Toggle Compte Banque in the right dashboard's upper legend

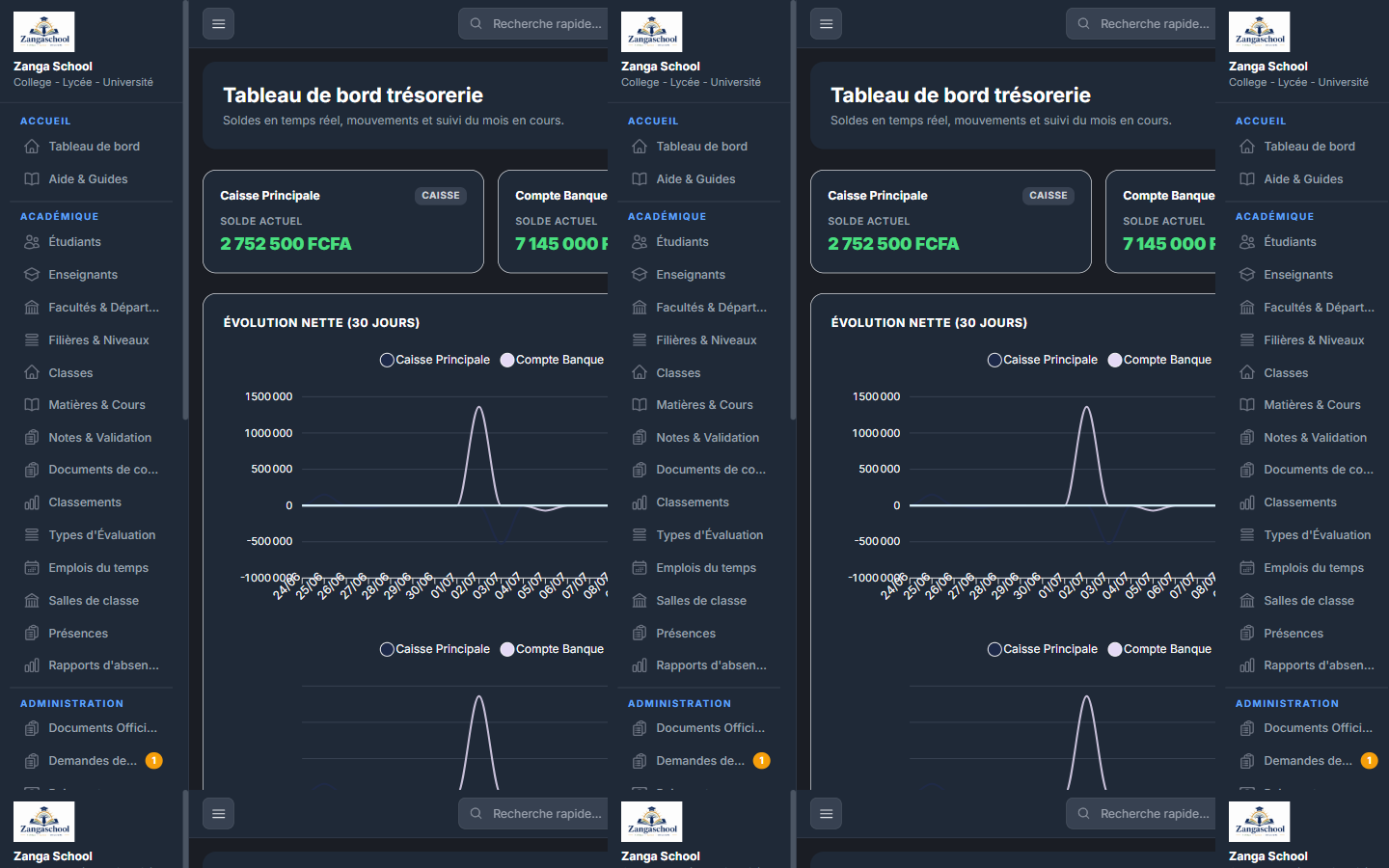tap(1159, 360)
